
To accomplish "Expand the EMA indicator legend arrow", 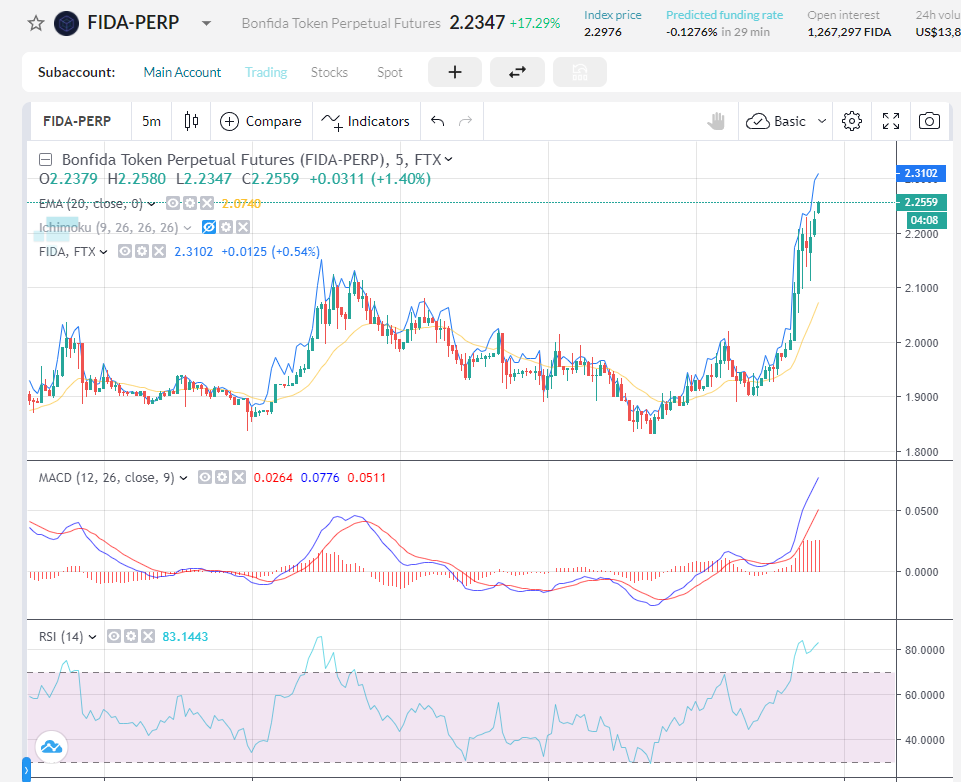I will 151,203.
